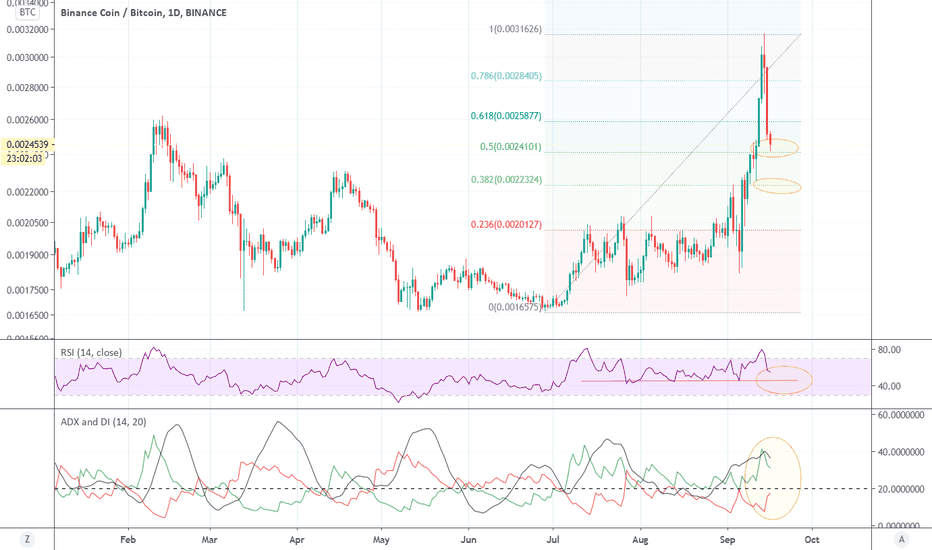Click the ADX 40.0000000 scale value

(900, 452)
